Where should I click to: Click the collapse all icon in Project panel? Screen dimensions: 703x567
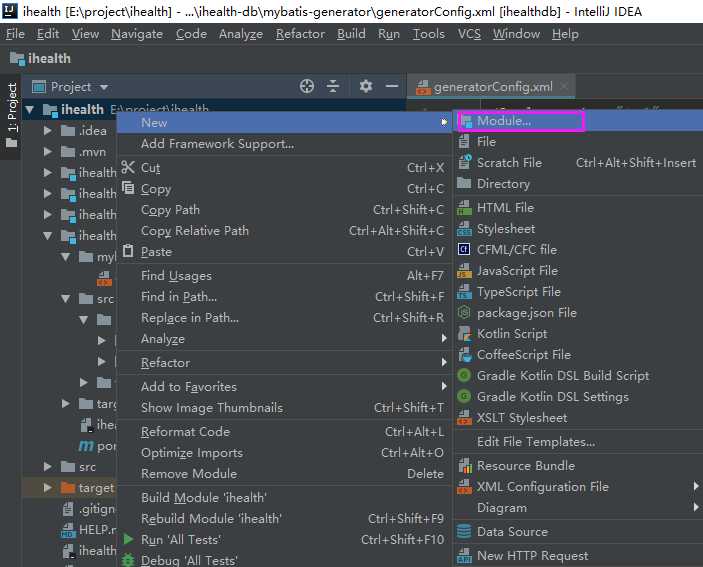pos(333,86)
